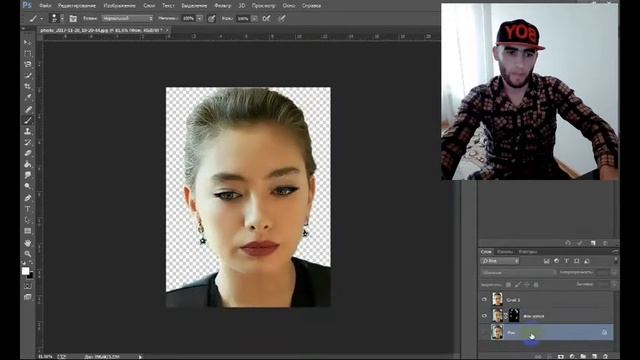This screenshot has width=640, height=360.
Task: Select the Rectangle shape tool
Action: click(x=28, y=231)
